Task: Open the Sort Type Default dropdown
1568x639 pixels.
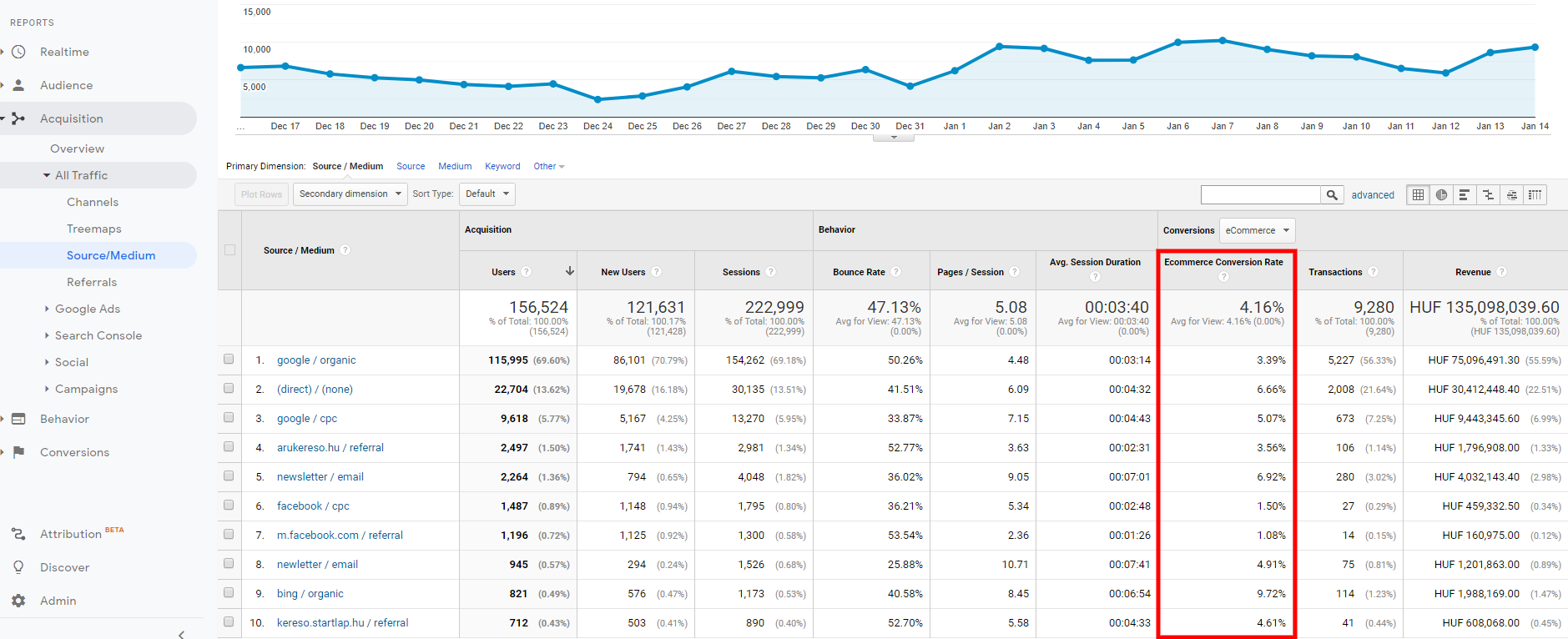Action: [x=487, y=194]
